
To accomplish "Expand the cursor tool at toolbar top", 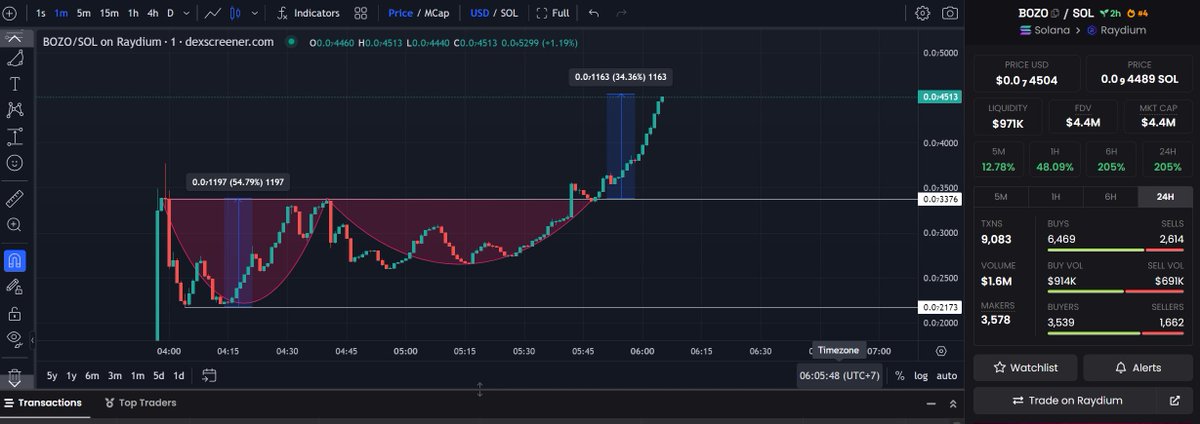I will (x=15, y=38).
